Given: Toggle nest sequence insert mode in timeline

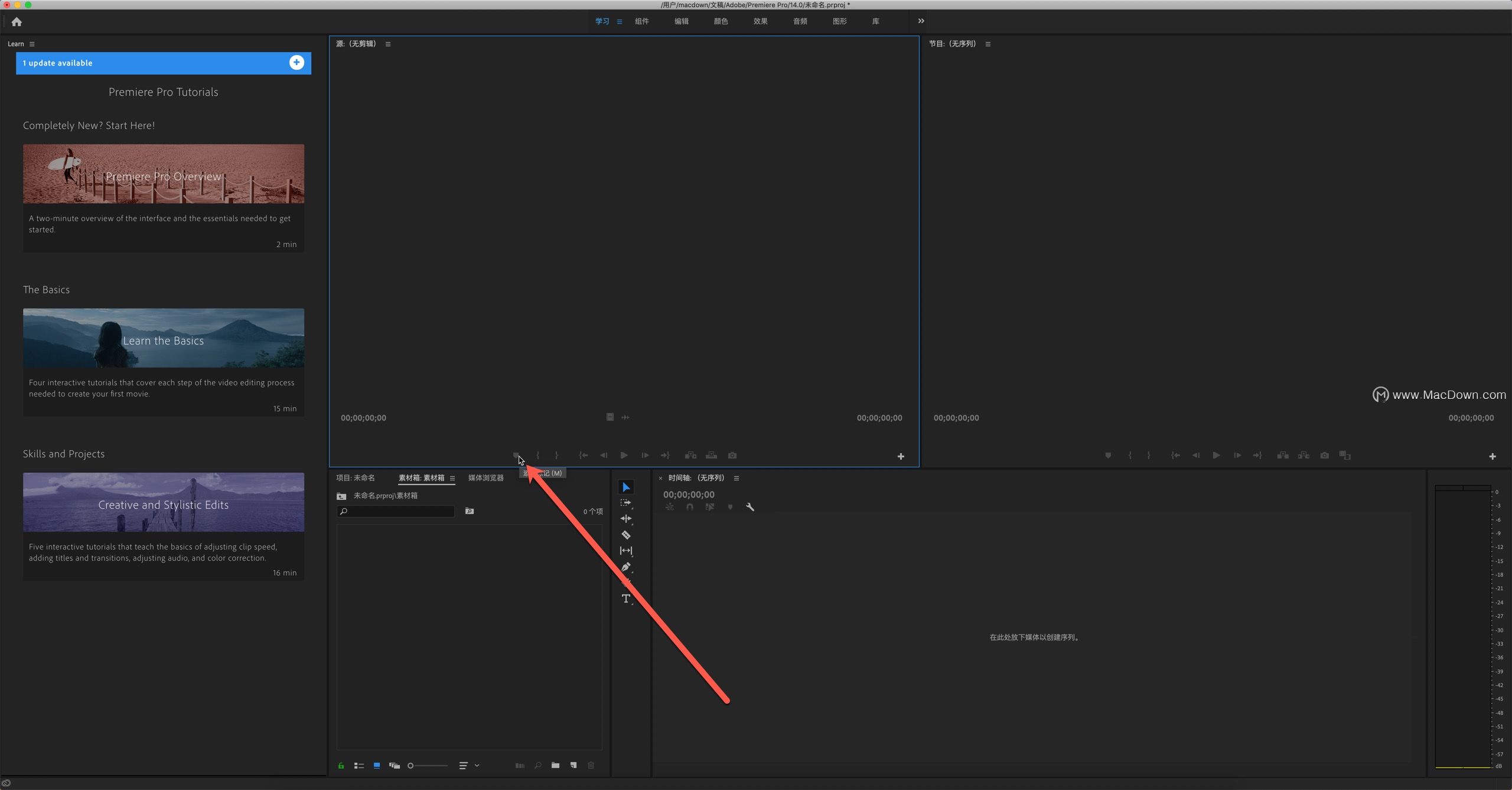Looking at the screenshot, I should coord(669,507).
